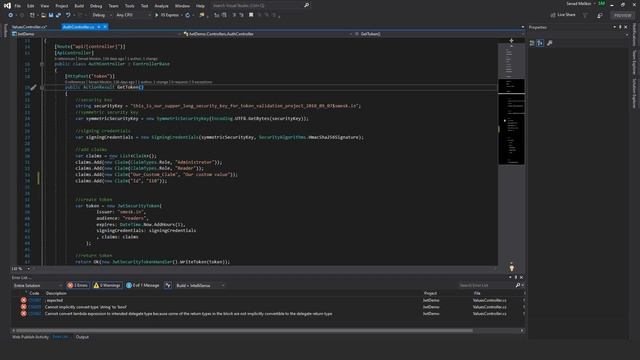This screenshot has width=640, height=360.
Task: Open the Edit menu
Action: tap(31, 6)
